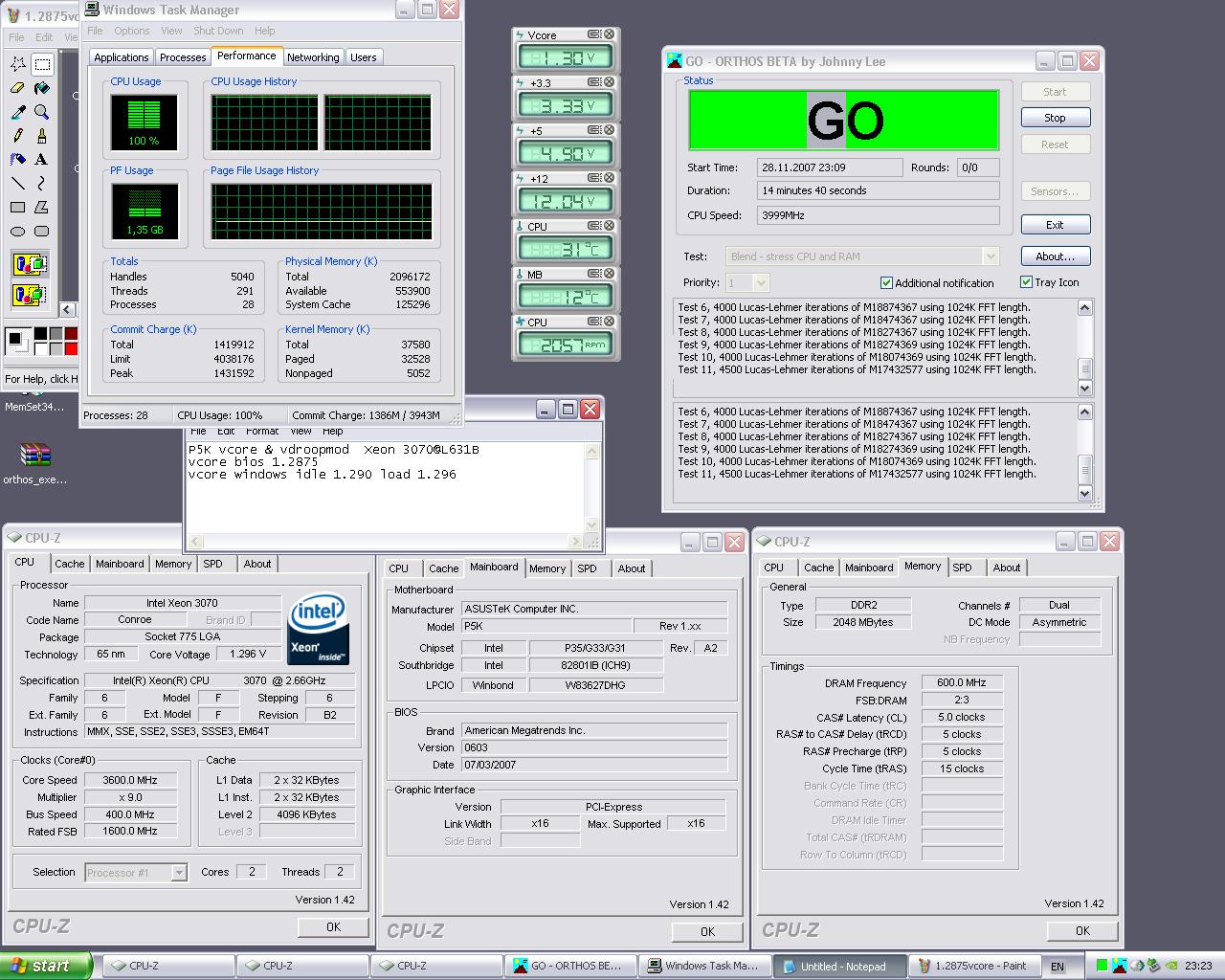Click Stop button in Orthos
Screen dimensions: 1225x980
[1055, 118]
